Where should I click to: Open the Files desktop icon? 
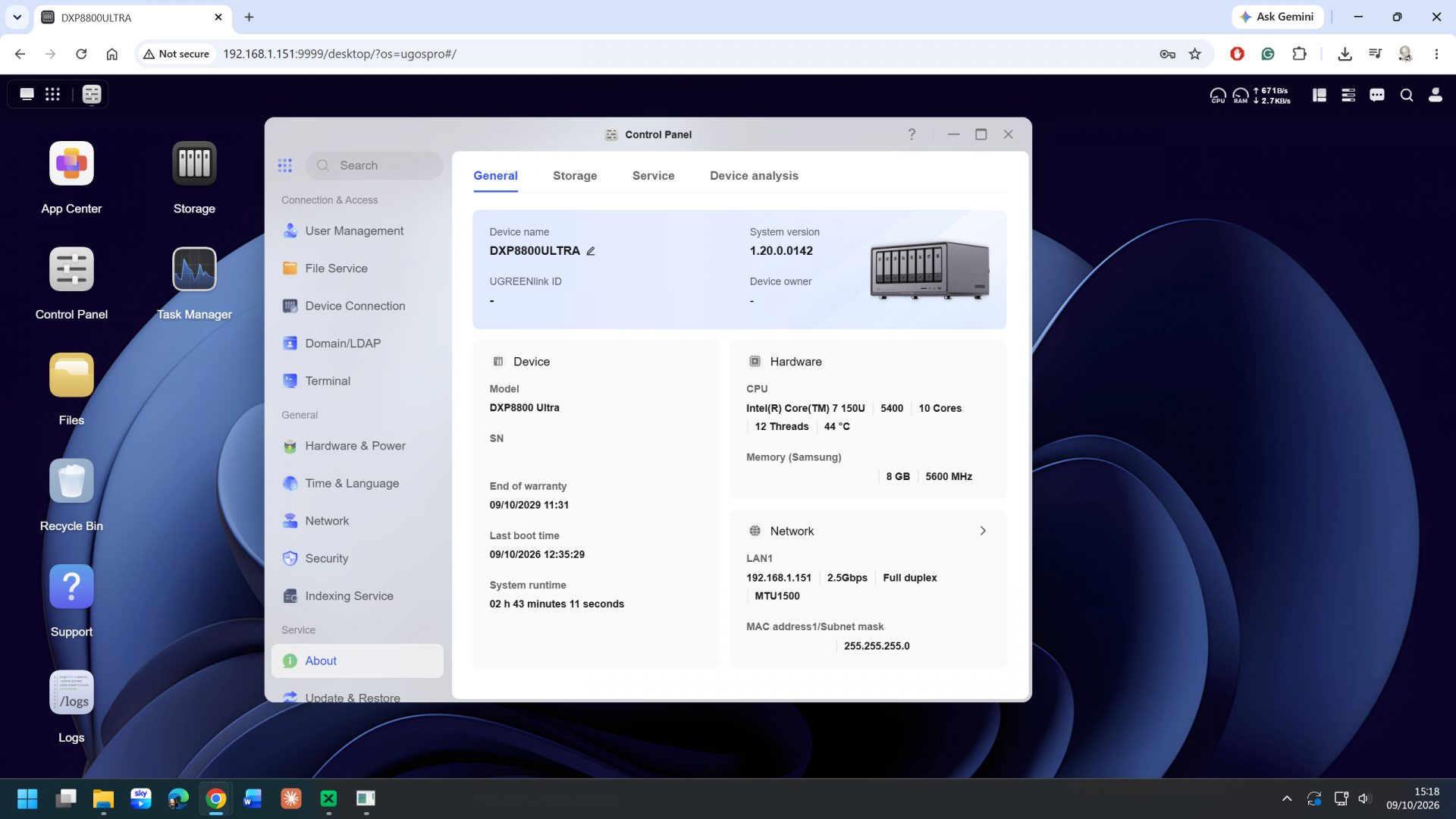pos(71,375)
